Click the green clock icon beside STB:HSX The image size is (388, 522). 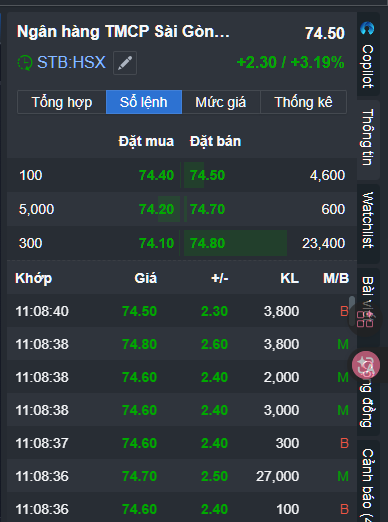click(x=25, y=63)
